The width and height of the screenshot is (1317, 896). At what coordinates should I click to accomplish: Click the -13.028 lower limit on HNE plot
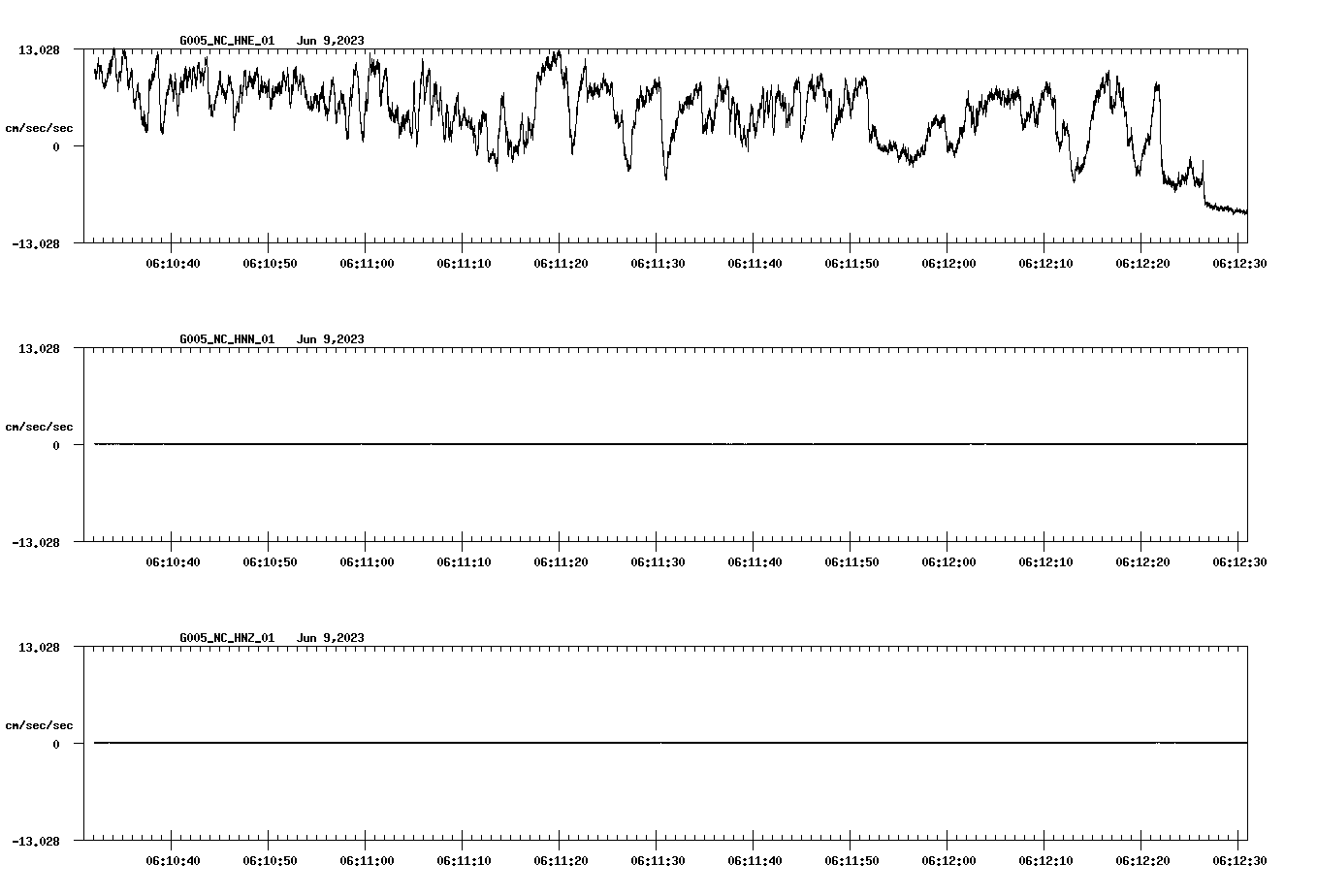point(36,244)
